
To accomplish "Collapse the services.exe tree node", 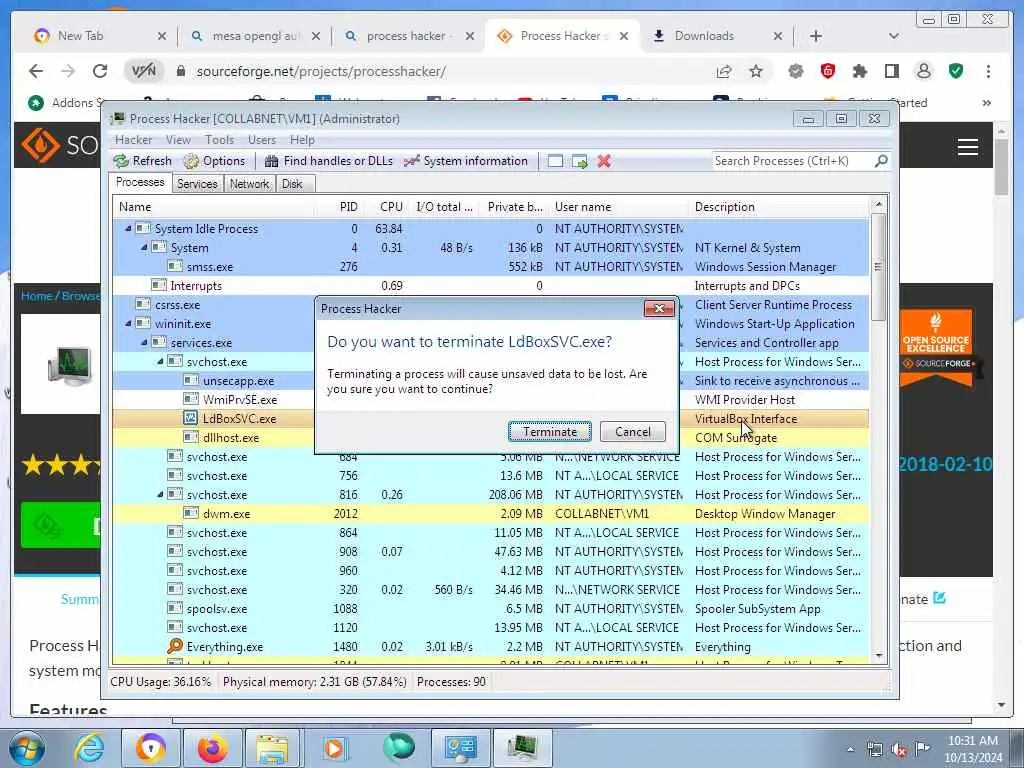I will [144, 342].
